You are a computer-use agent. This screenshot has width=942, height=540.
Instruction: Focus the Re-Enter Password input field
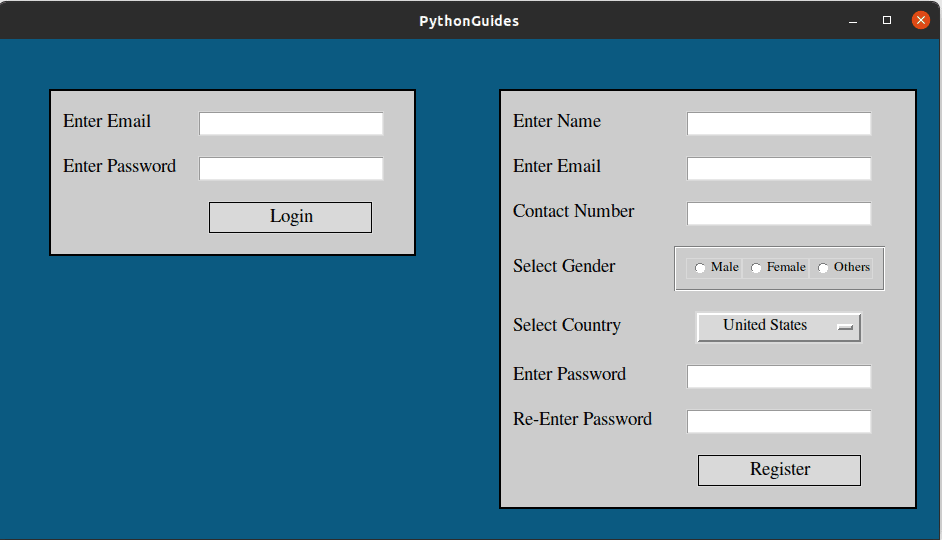778,421
